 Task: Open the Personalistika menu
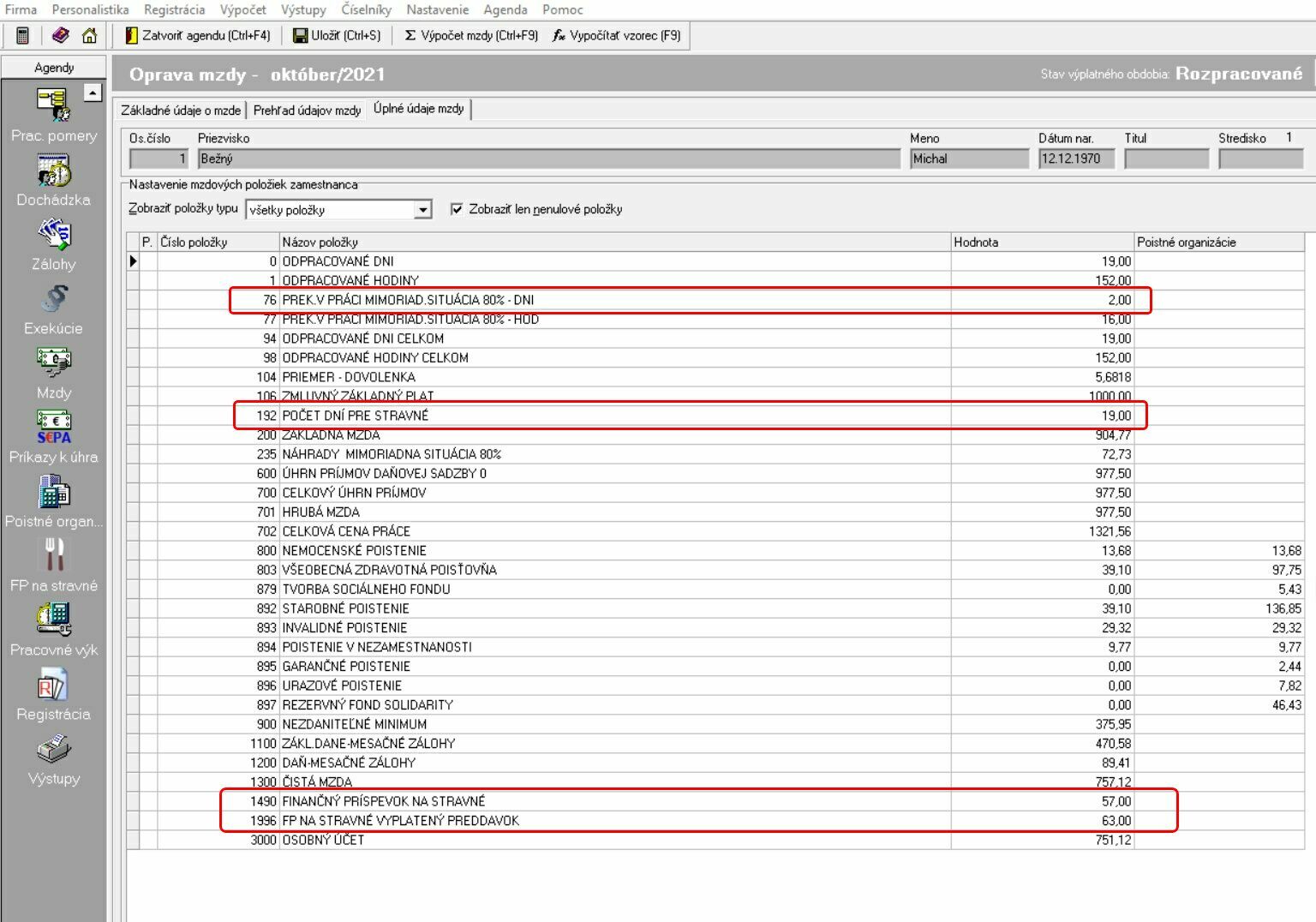coord(90,9)
